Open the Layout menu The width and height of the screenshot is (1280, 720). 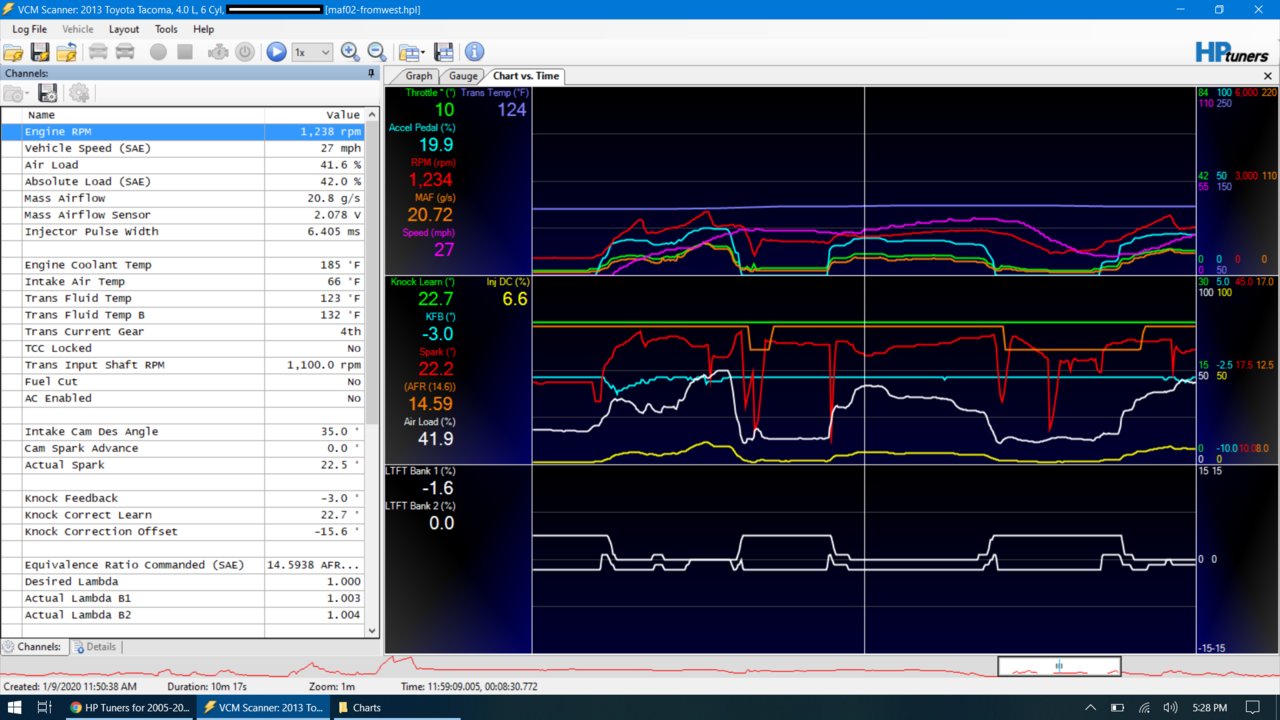point(124,29)
